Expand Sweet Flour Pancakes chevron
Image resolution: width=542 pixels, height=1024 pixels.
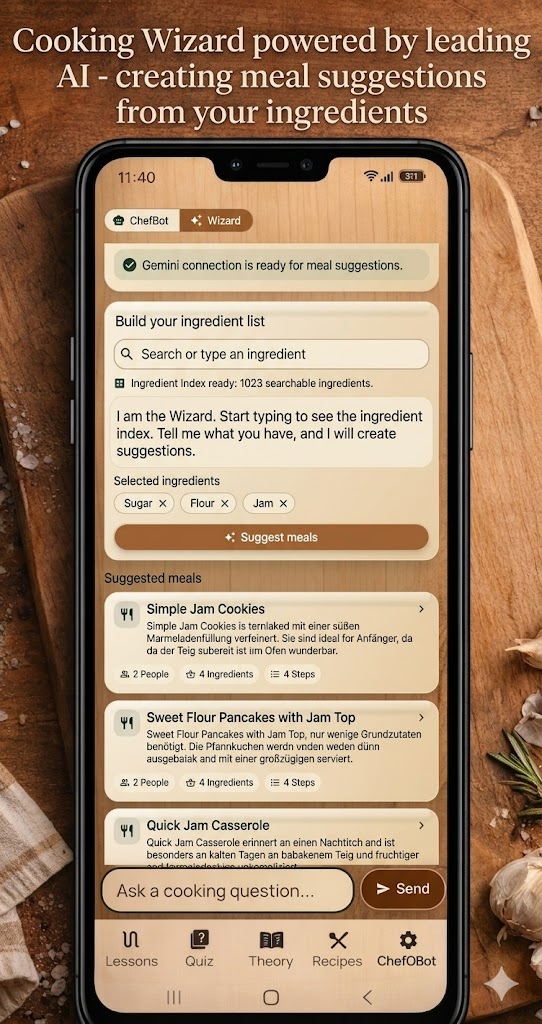click(x=421, y=717)
